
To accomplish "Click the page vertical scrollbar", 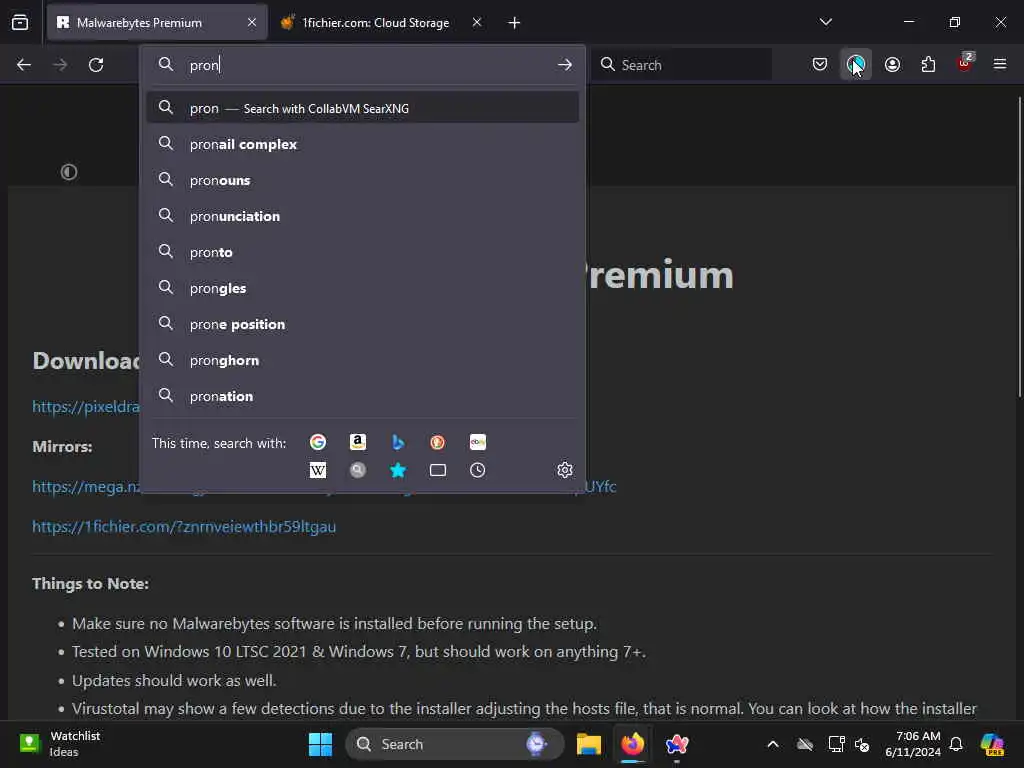I will [1019, 247].
